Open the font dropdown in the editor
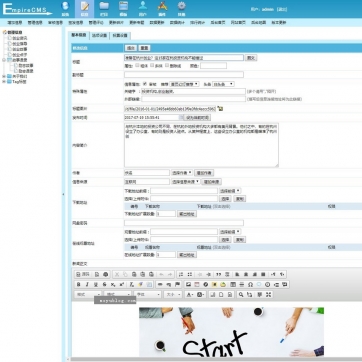362x362 pixels. [147, 294]
